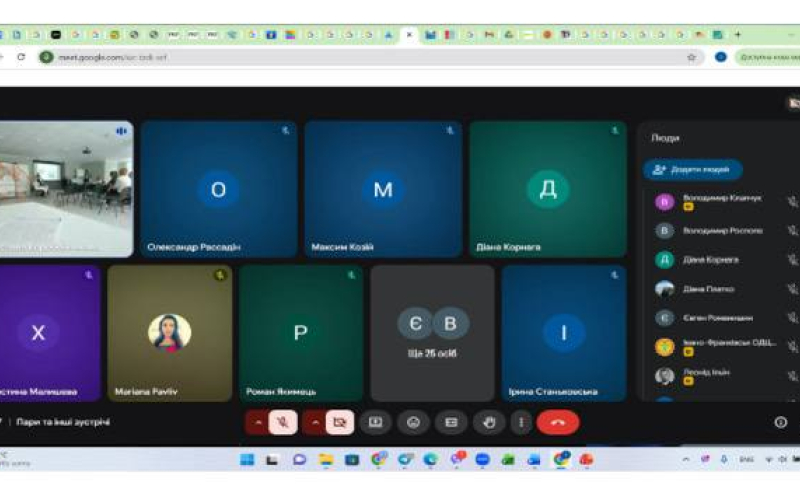This screenshot has height=500, width=800.
Task: Click muted mic icon on Олександр Рассадін tile
Action: coord(286,131)
